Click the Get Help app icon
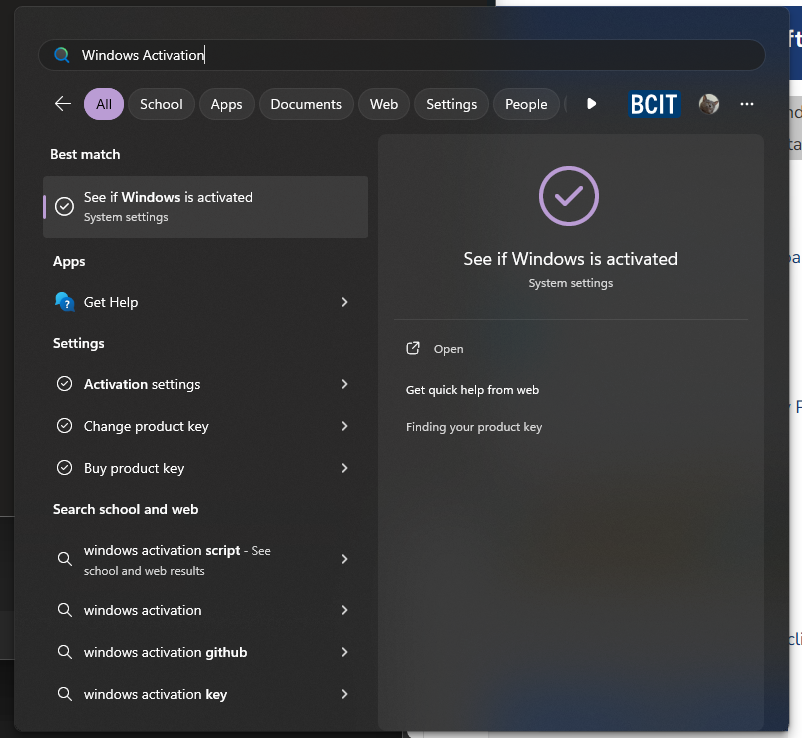802x738 pixels. point(65,302)
